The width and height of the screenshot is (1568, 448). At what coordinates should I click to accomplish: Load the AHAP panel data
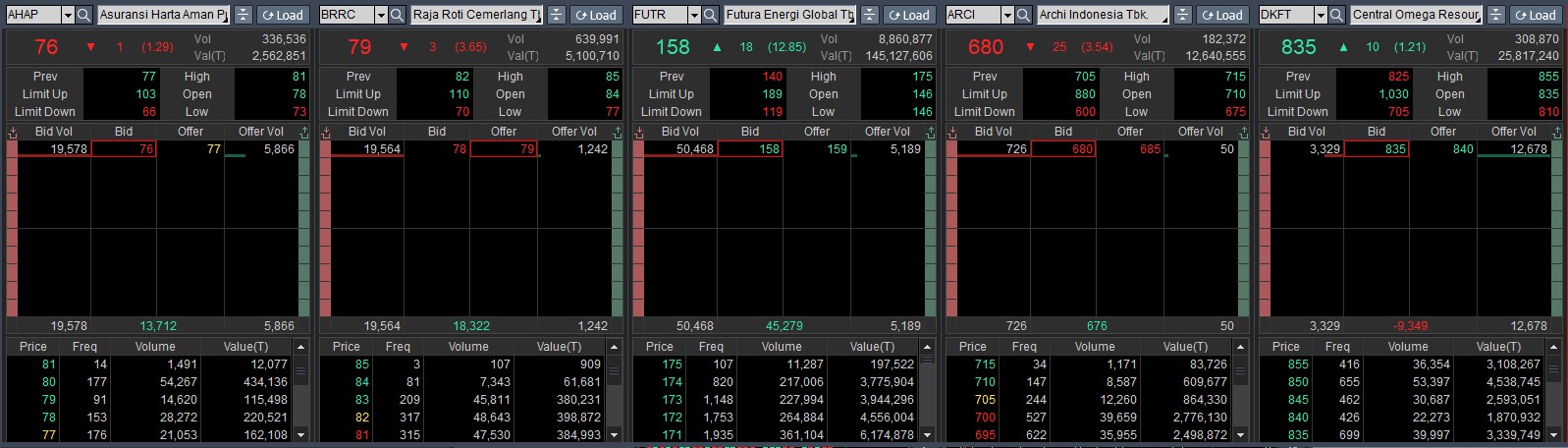pos(284,15)
